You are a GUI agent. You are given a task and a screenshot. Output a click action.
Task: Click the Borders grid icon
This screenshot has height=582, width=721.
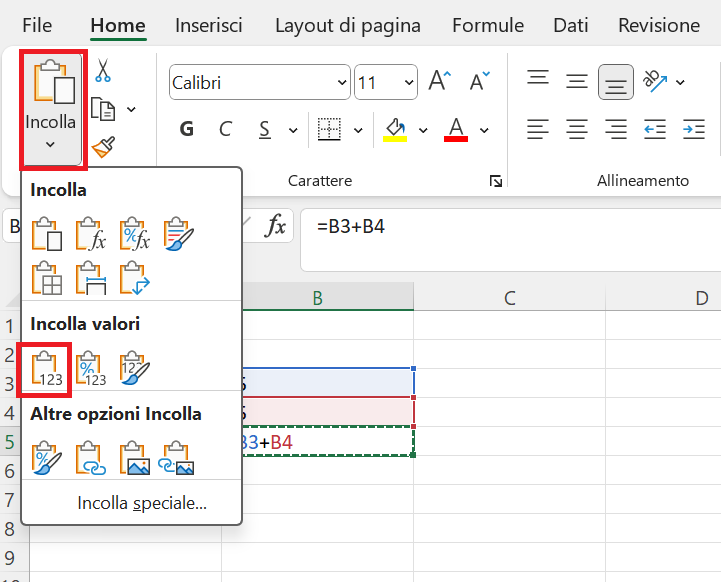329,129
